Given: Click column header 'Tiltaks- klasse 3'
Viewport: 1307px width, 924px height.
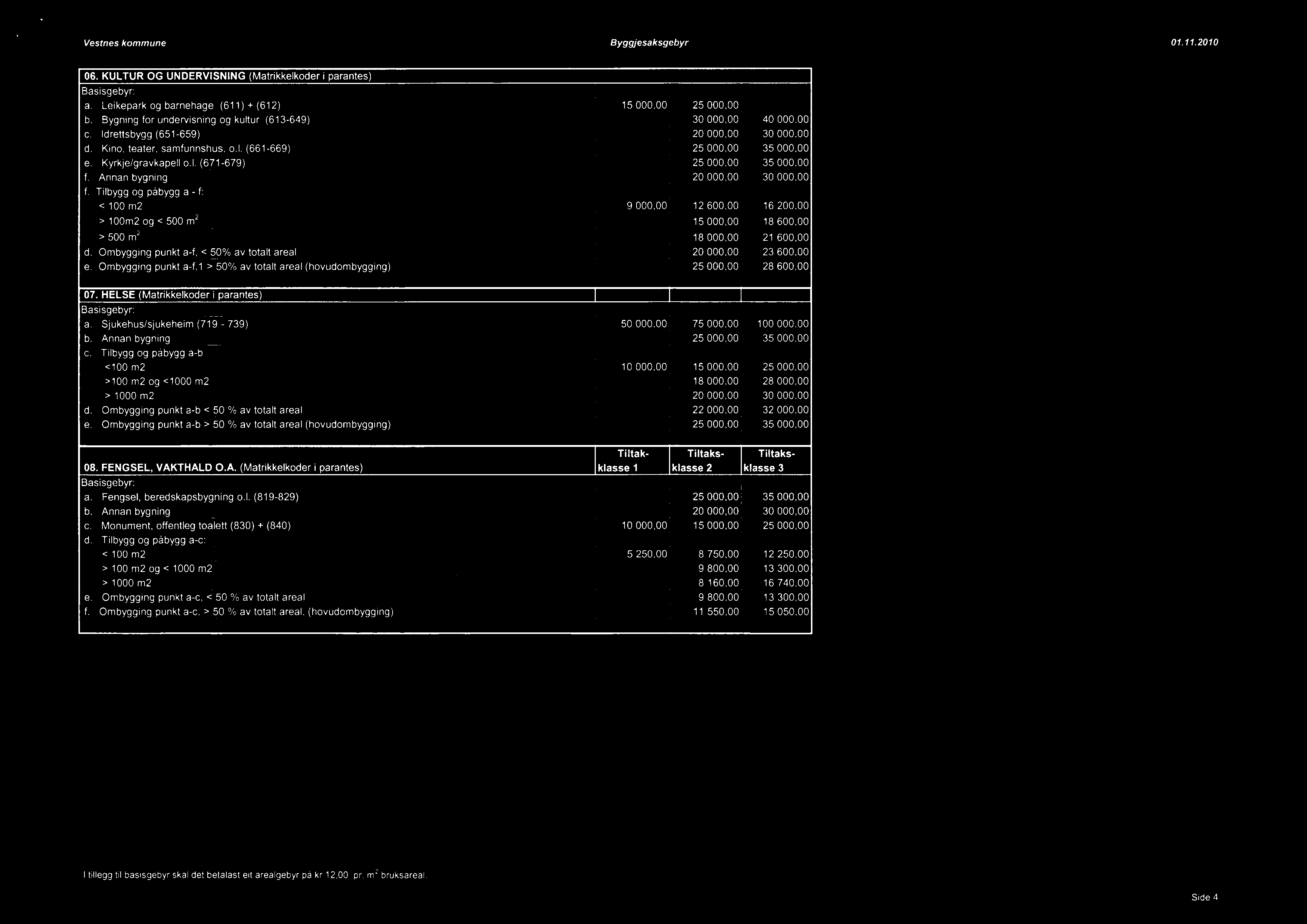Looking at the screenshot, I should (777, 461).
